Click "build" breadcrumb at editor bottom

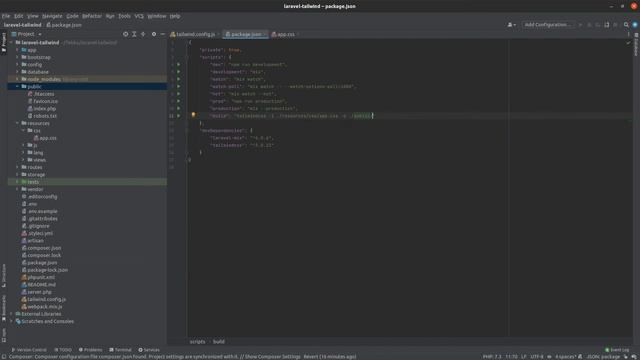pos(219,342)
